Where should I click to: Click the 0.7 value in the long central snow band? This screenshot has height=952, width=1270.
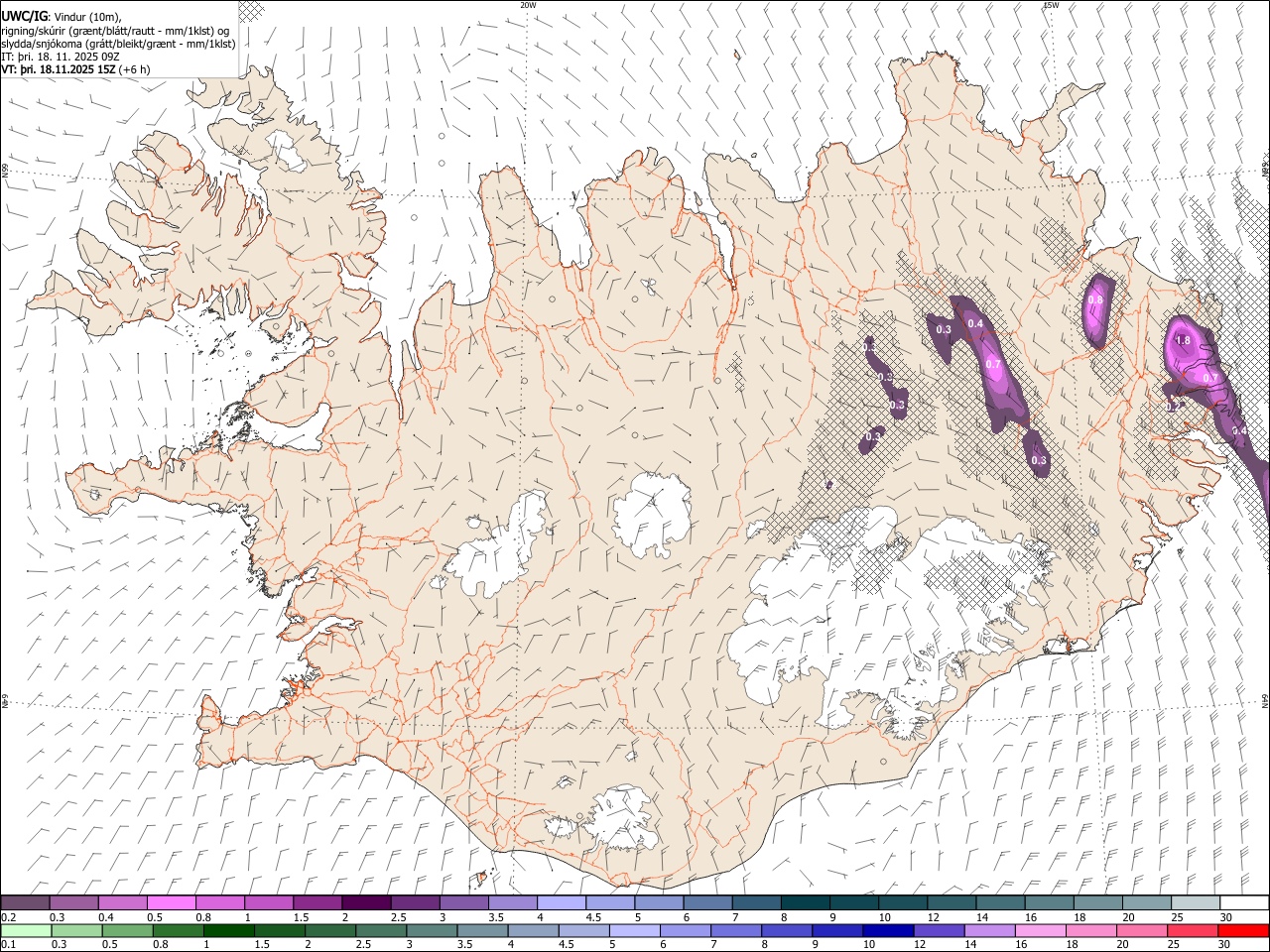(994, 364)
